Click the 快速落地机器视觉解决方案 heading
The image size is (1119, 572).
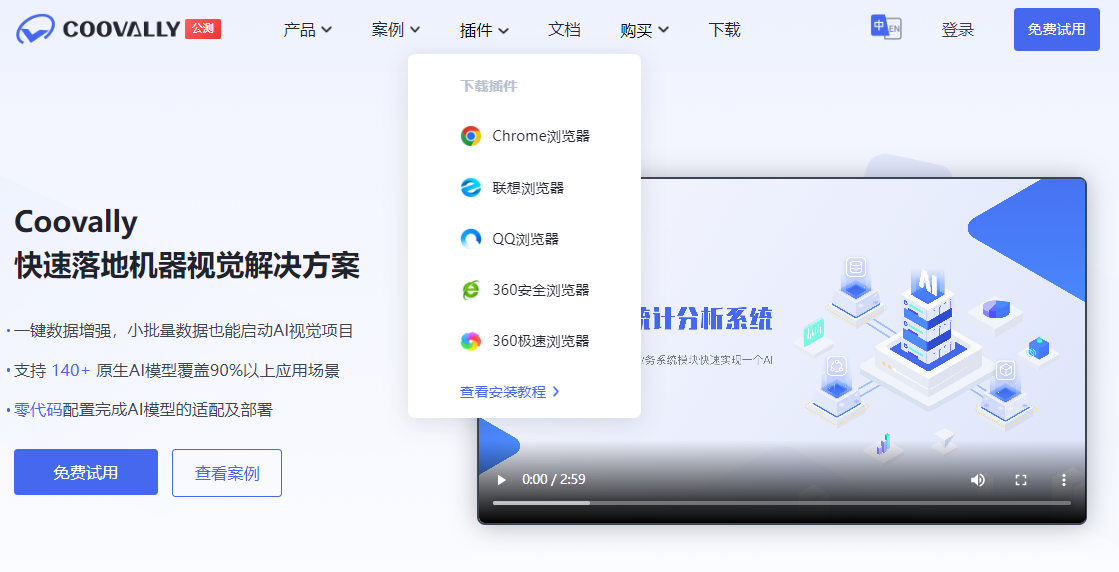coord(187,266)
